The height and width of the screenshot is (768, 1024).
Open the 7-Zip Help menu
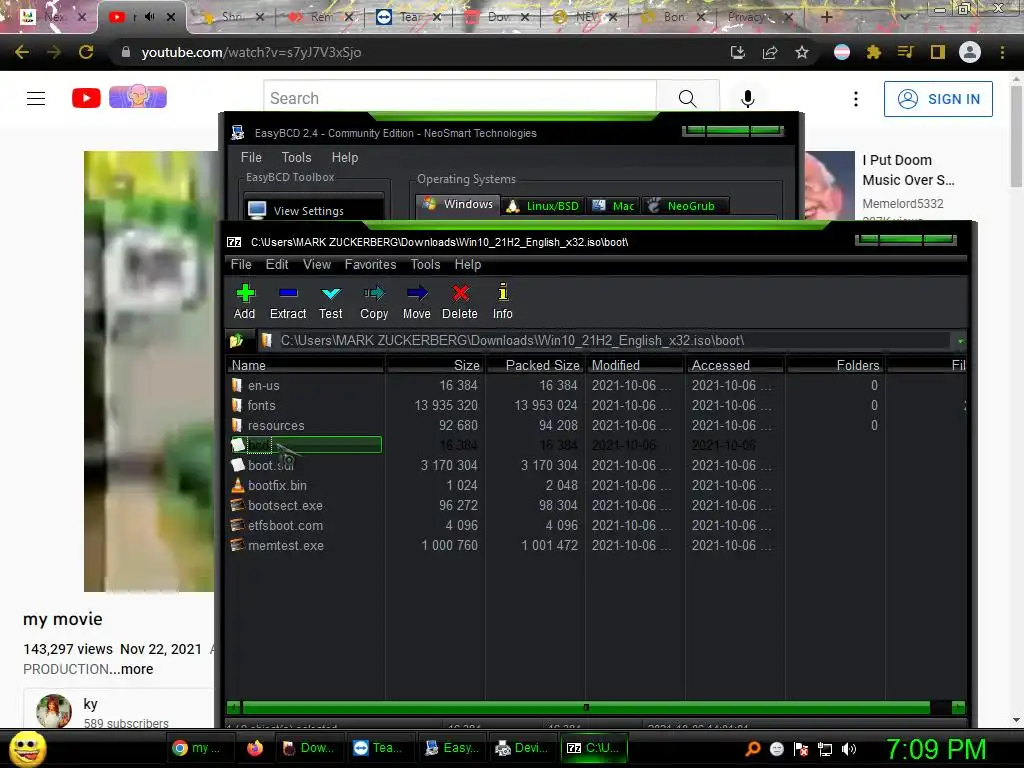(468, 264)
